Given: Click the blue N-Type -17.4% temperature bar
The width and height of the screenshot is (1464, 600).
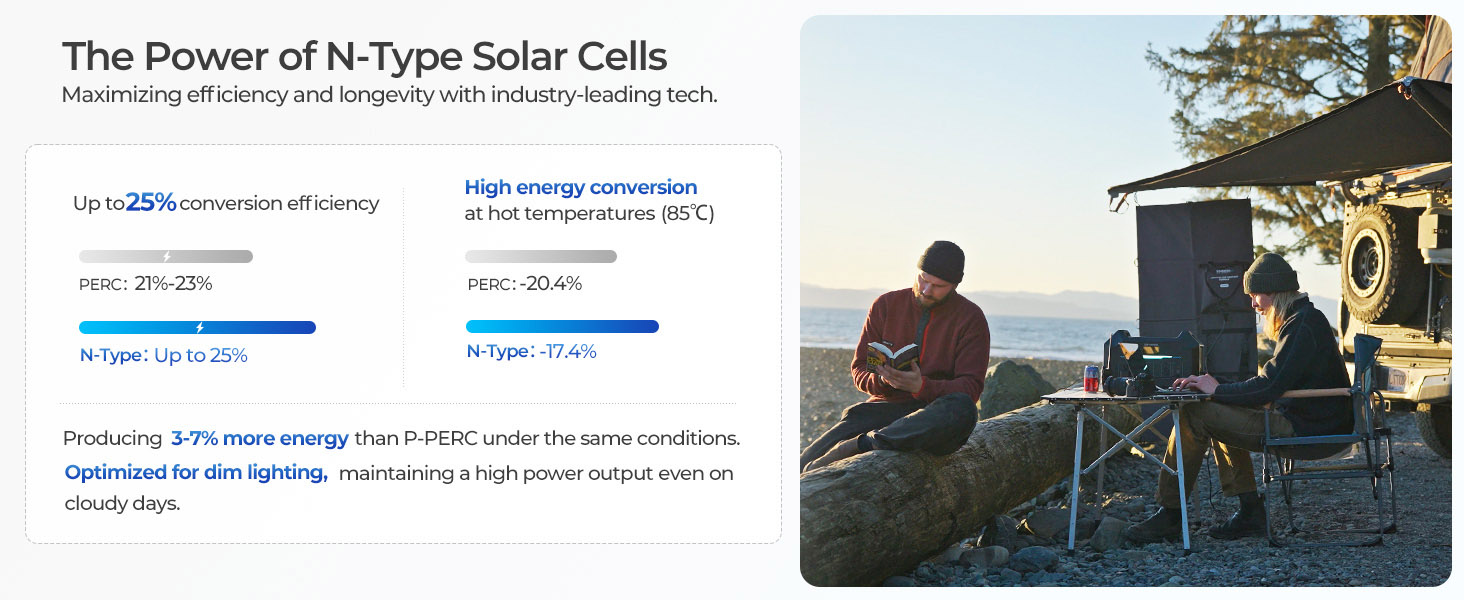Looking at the screenshot, I should tap(562, 326).
